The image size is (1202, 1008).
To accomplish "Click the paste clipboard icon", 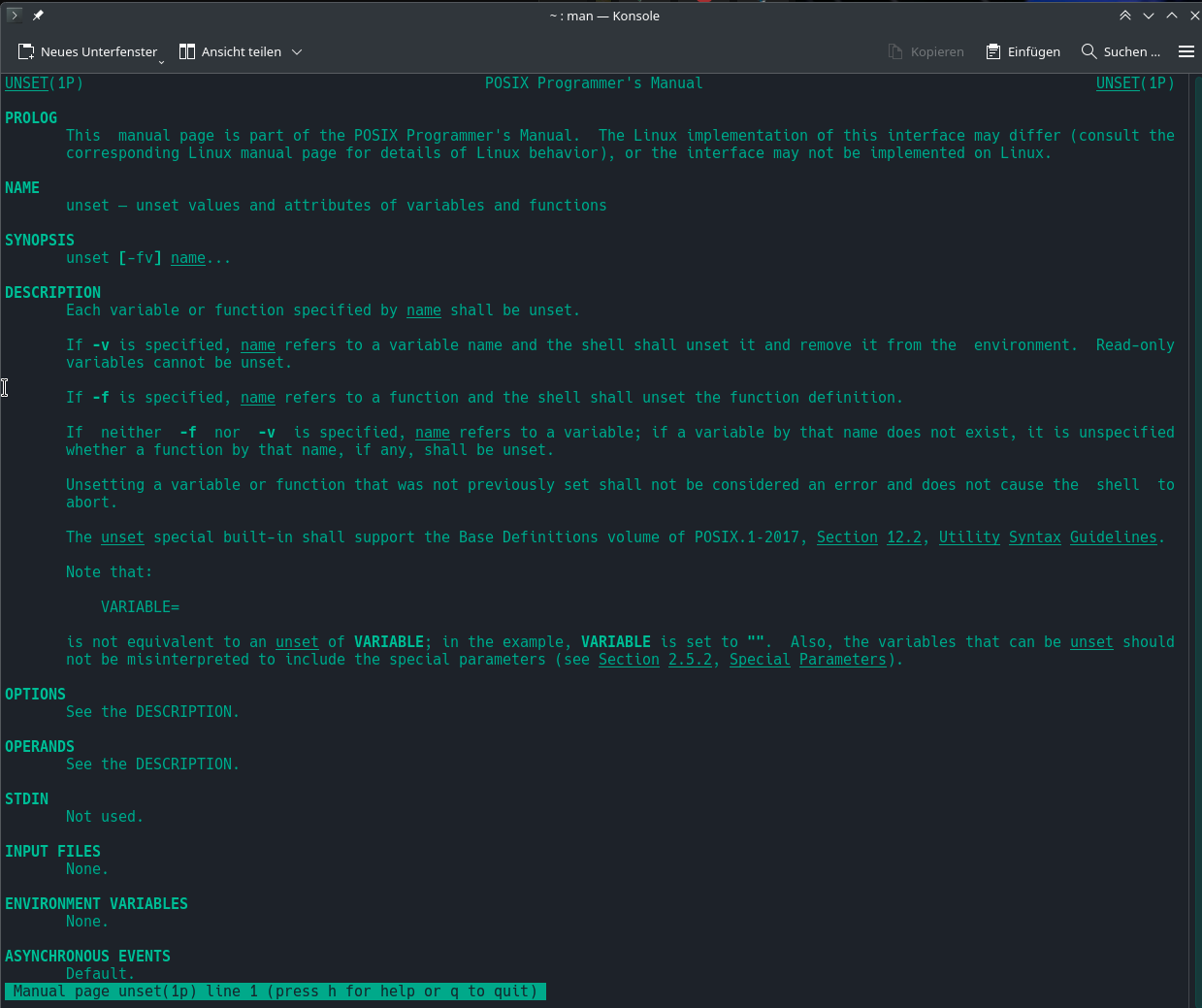I will (993, 51).
